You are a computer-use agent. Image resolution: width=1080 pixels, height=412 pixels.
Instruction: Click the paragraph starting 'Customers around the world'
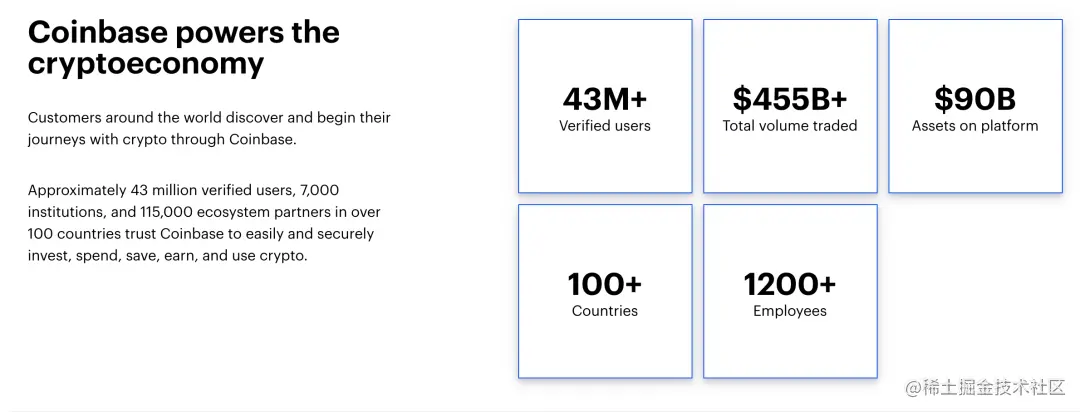tap(209, 129)
